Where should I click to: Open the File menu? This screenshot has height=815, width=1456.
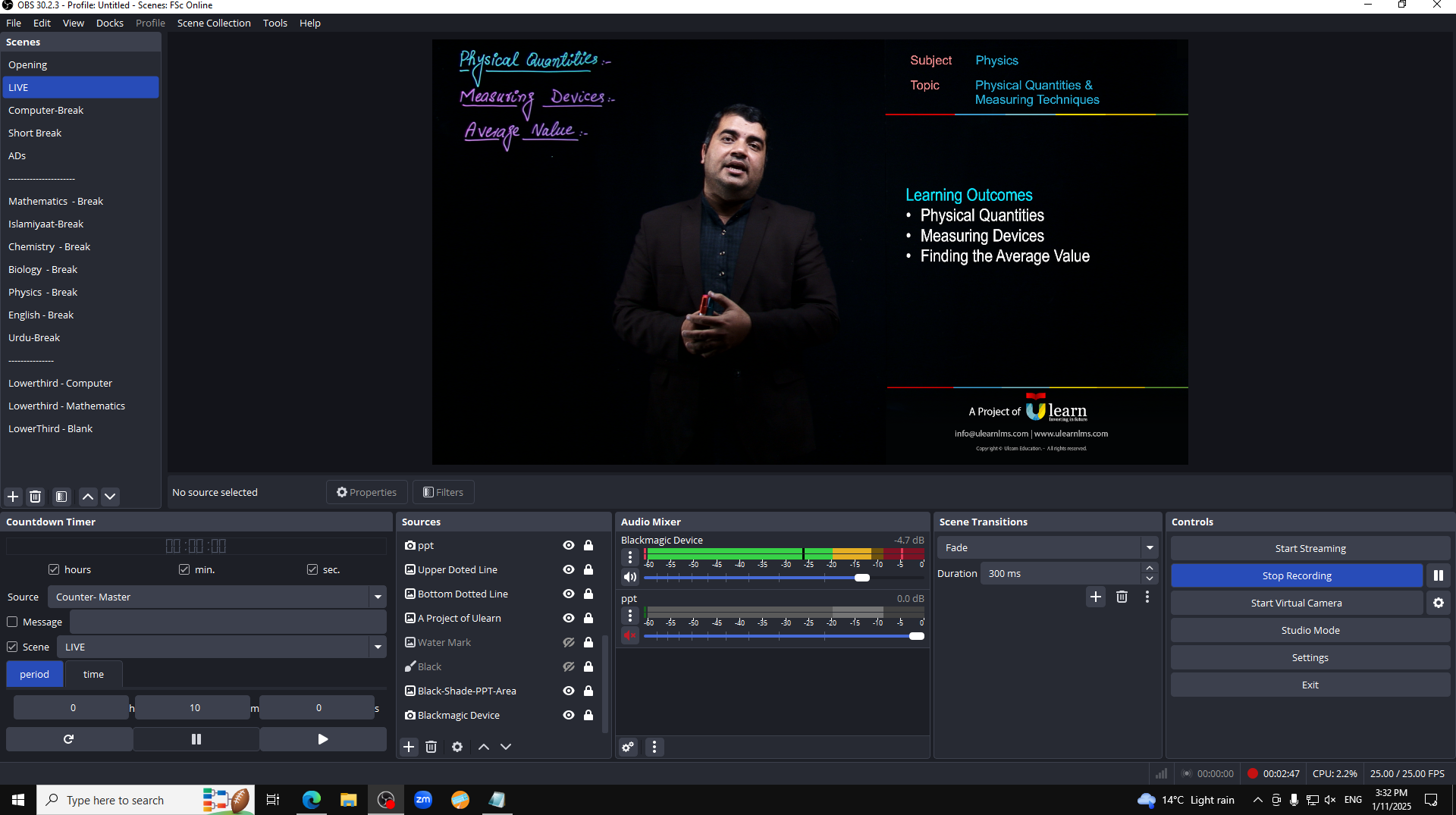click(14, 23)
